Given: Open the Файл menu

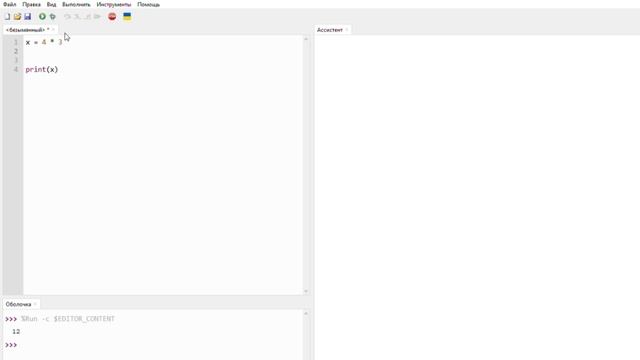Looking at the screenshot, I should pyautogui.click(x=10, y=4).
